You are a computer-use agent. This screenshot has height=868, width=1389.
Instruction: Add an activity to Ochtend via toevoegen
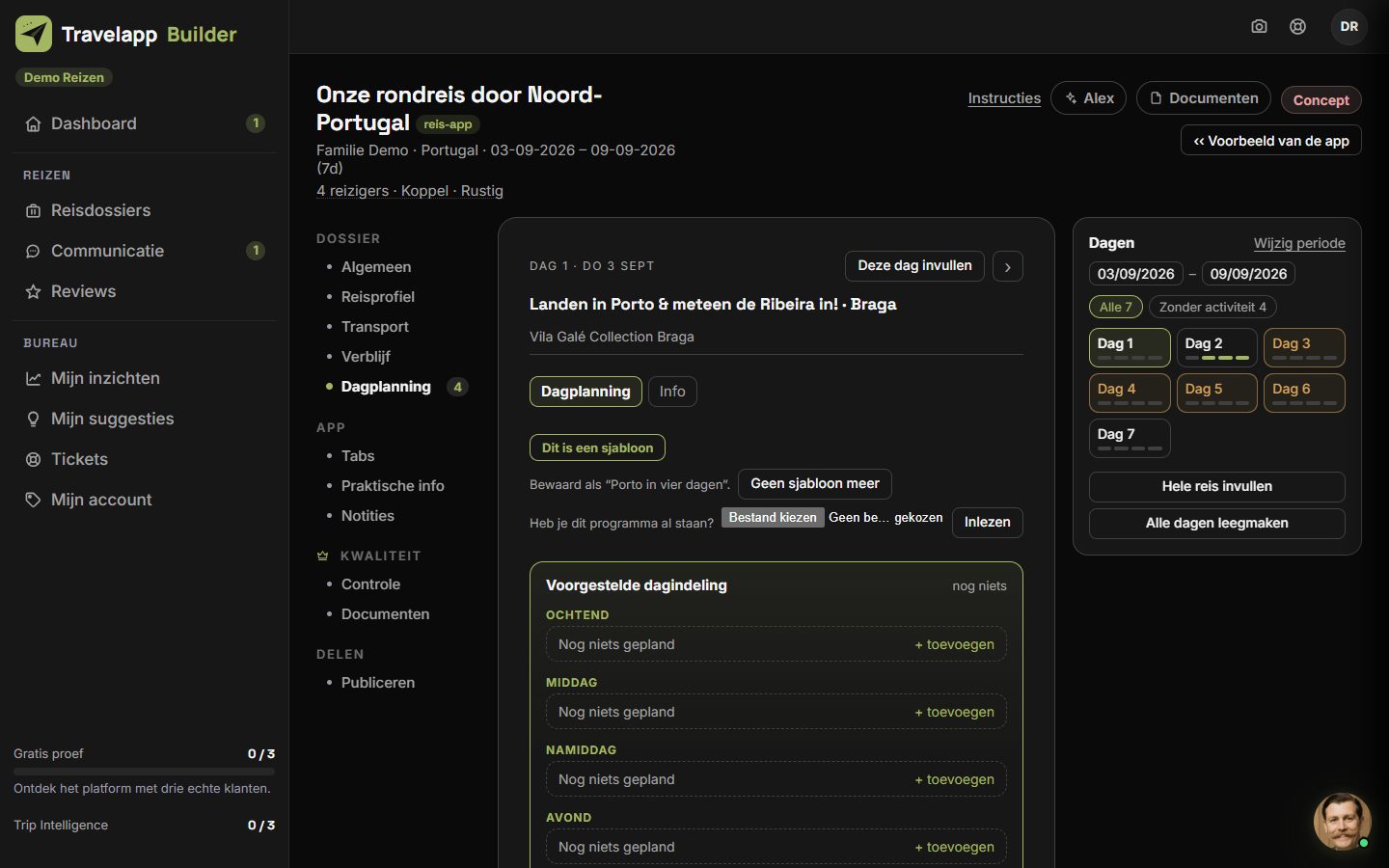[954, 644]
